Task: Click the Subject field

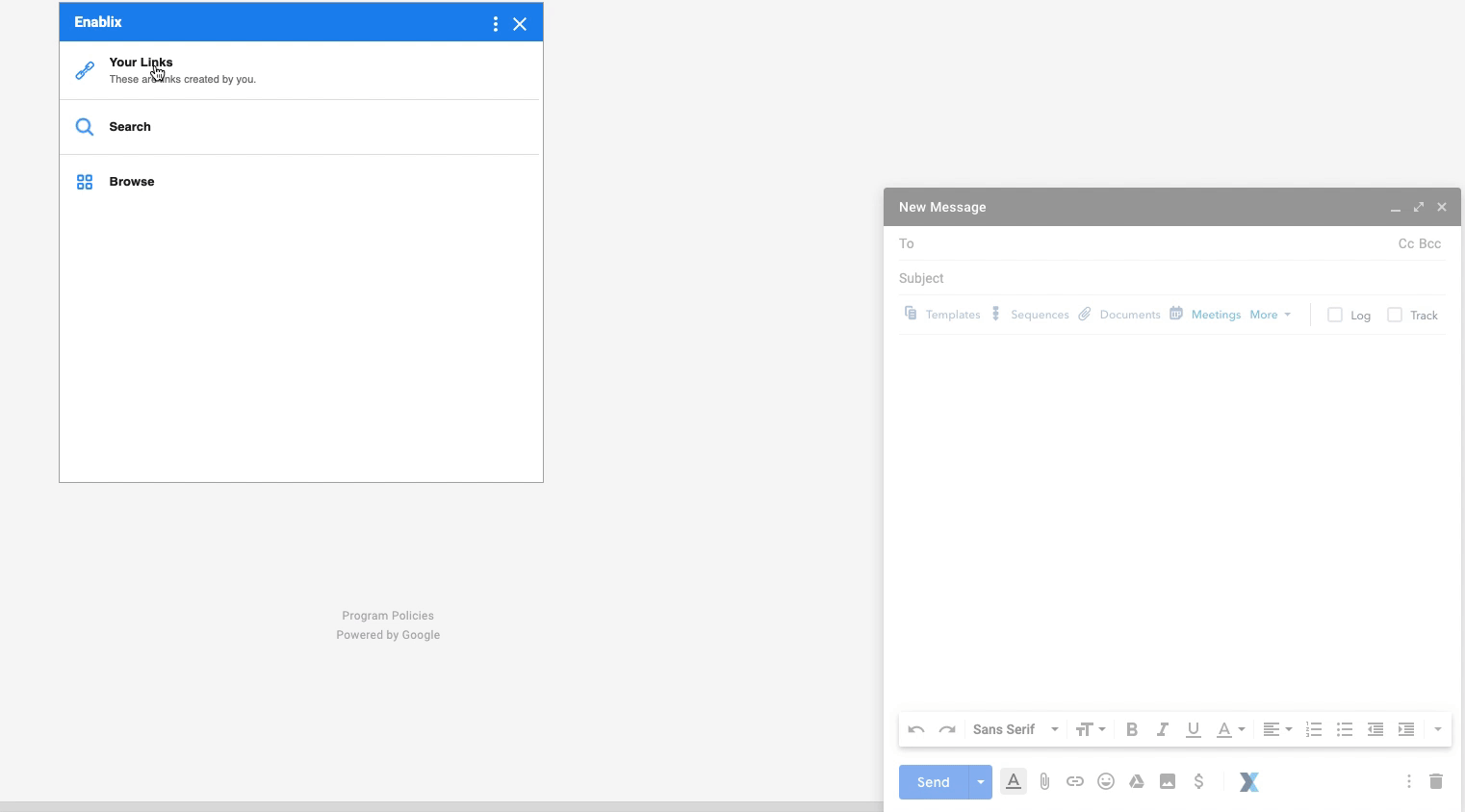Action: click(x=1171, y=278)
